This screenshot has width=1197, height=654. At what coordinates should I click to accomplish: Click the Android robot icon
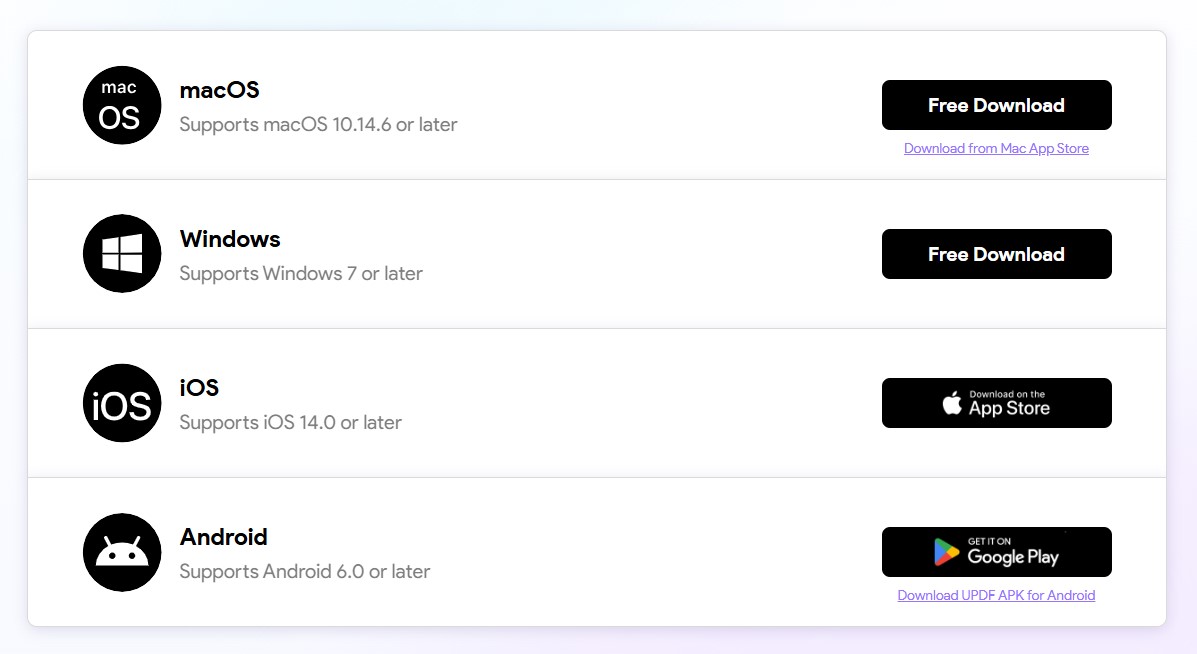121,551
